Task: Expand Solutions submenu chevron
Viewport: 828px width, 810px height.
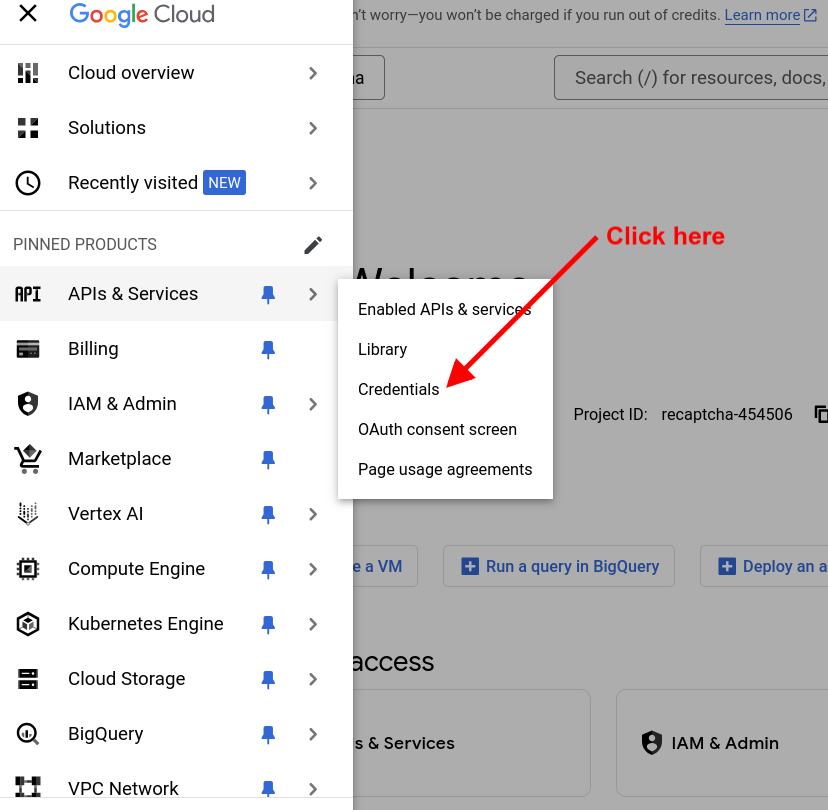Action: tap(313, 128)
